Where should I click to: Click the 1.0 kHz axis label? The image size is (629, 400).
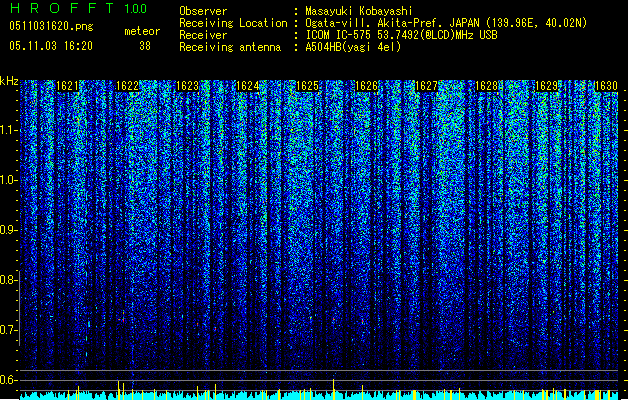(x=8, y=180)
